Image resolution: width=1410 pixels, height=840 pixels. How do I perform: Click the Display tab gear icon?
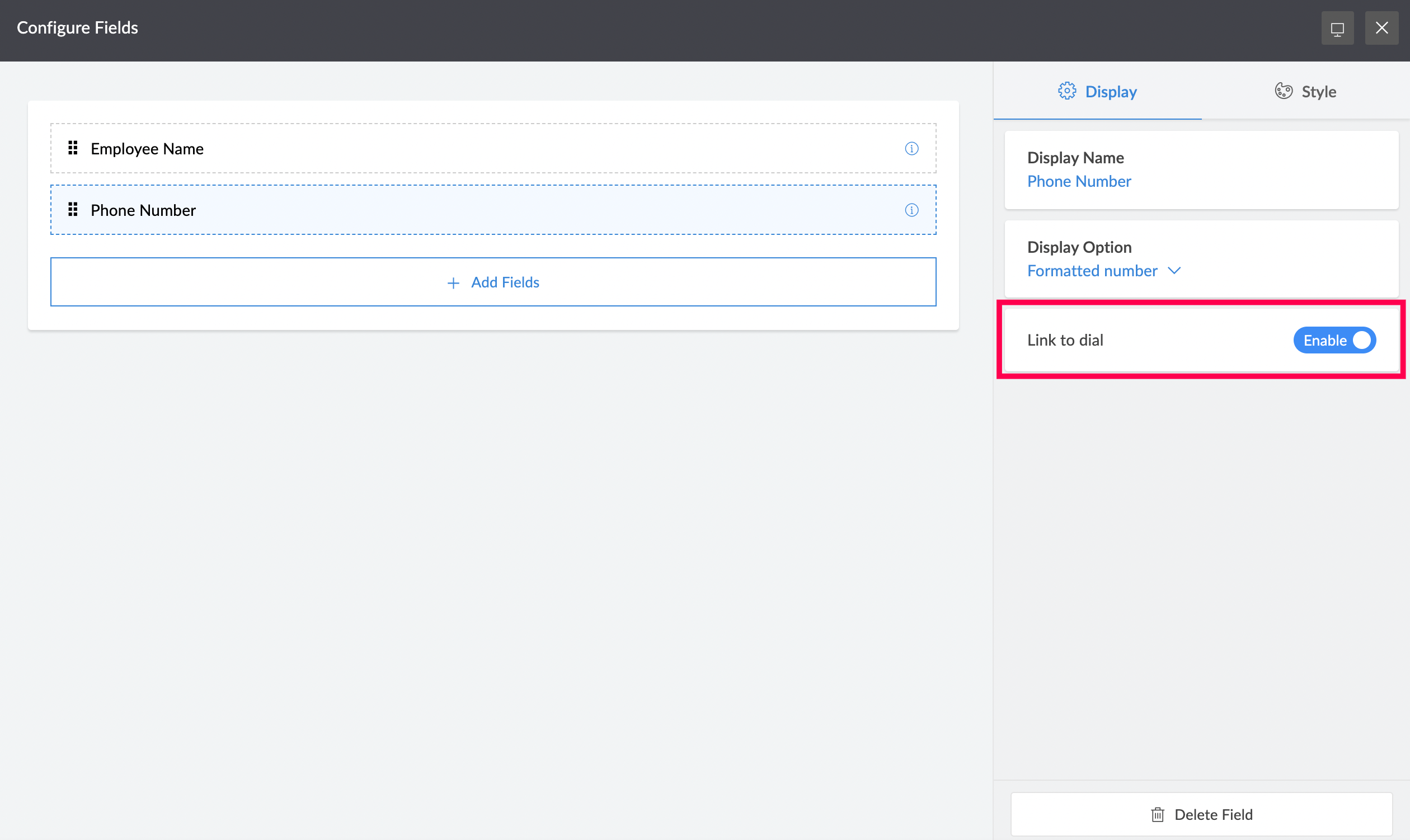[1067, 91]
